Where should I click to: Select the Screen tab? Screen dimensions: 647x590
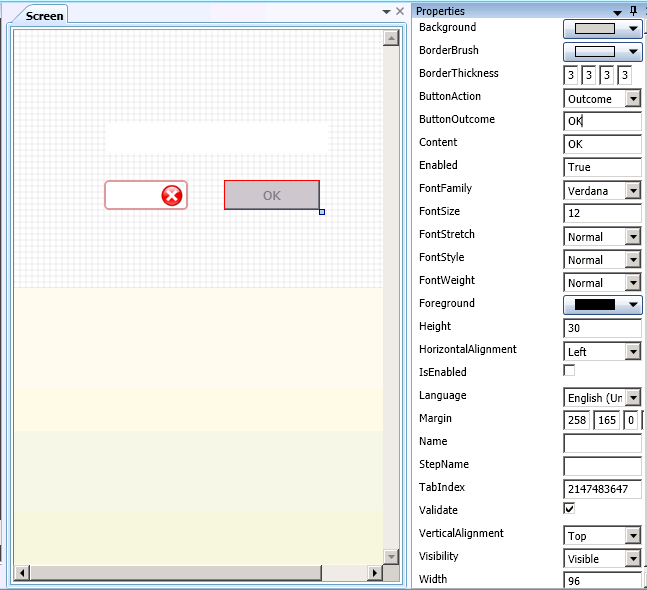tap(44, 15)
